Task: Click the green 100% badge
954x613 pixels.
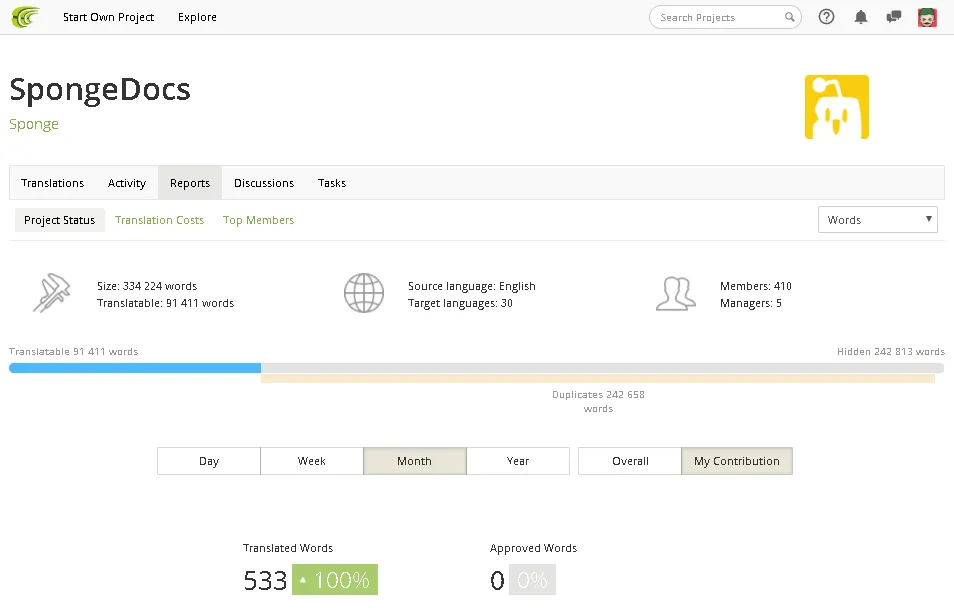Action: coord(335,580)
